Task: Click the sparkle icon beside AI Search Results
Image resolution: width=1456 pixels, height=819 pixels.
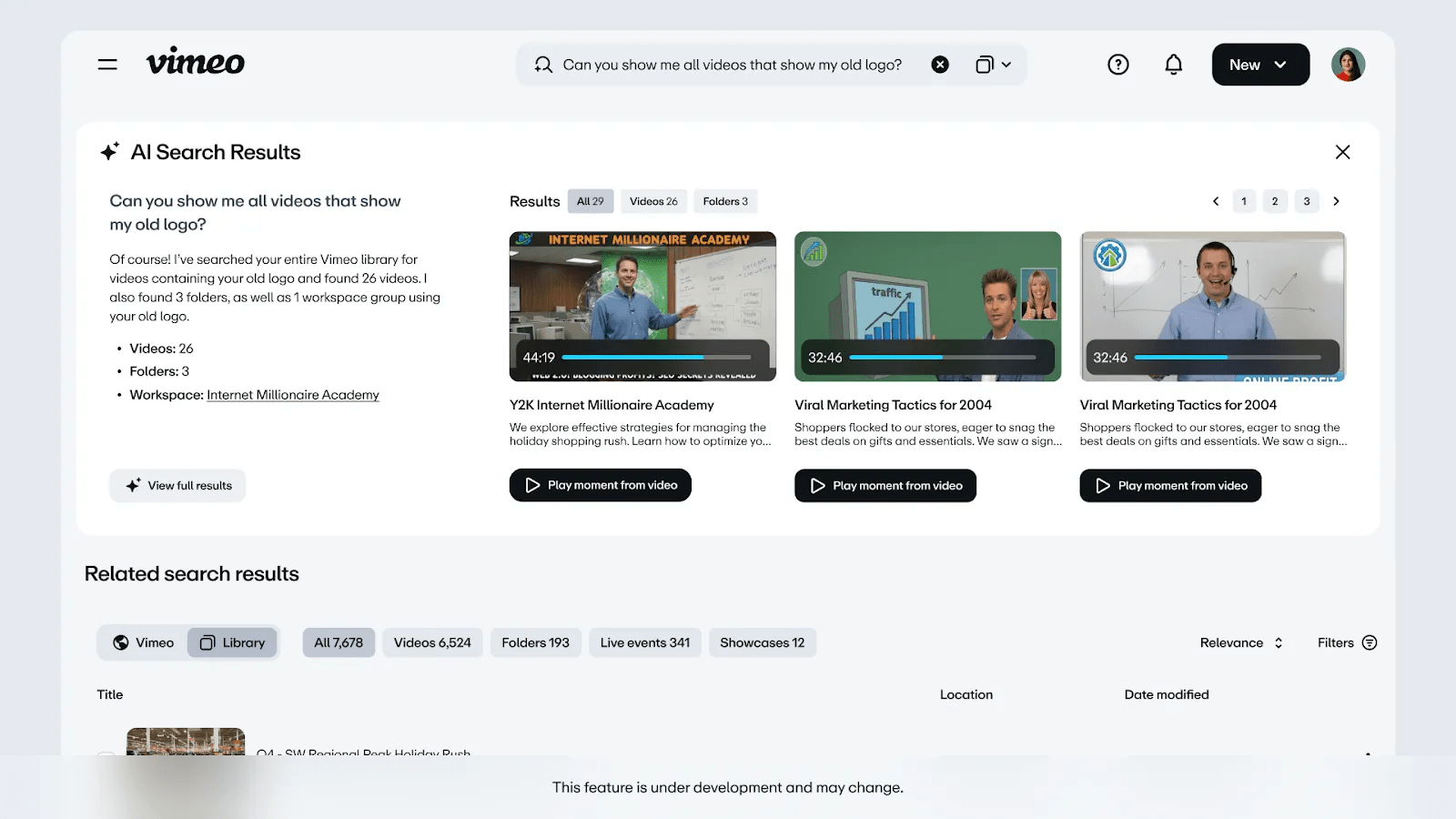Action: (x=110, y=149)
